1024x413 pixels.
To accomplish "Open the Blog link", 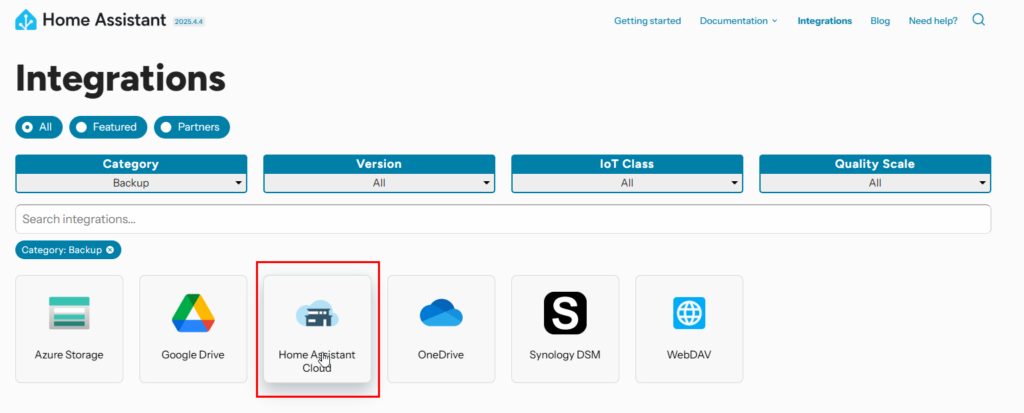I will (880, 21).
